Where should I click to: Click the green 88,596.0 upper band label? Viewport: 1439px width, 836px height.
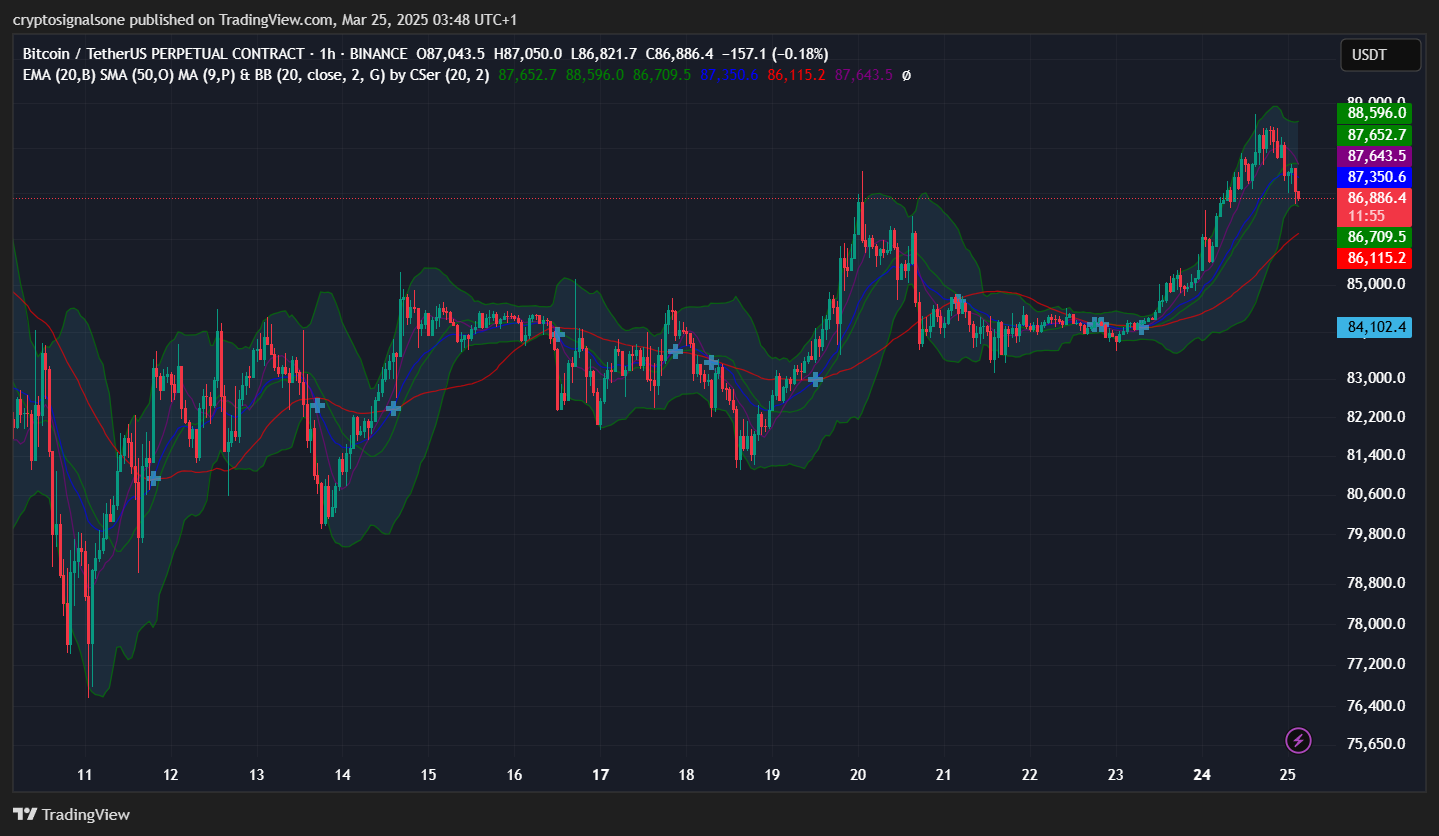click(x=1374, y=113)
